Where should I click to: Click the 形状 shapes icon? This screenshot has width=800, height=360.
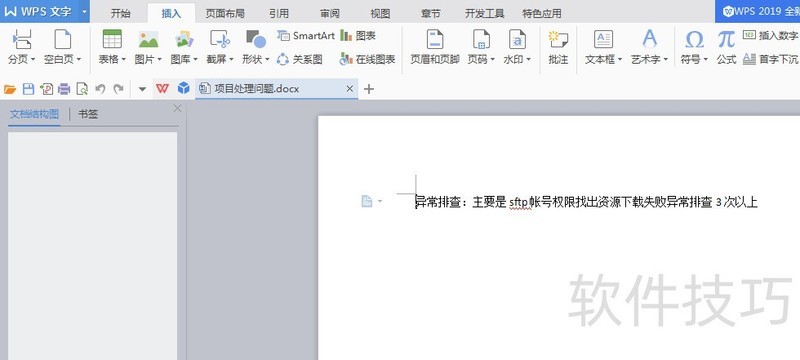coord(256,39)
